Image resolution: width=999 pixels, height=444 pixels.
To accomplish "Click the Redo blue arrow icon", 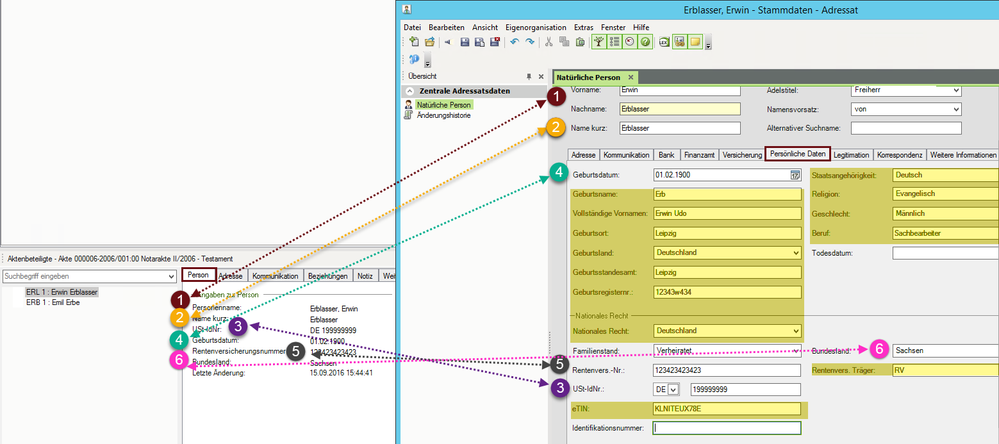I will point(530,41).
